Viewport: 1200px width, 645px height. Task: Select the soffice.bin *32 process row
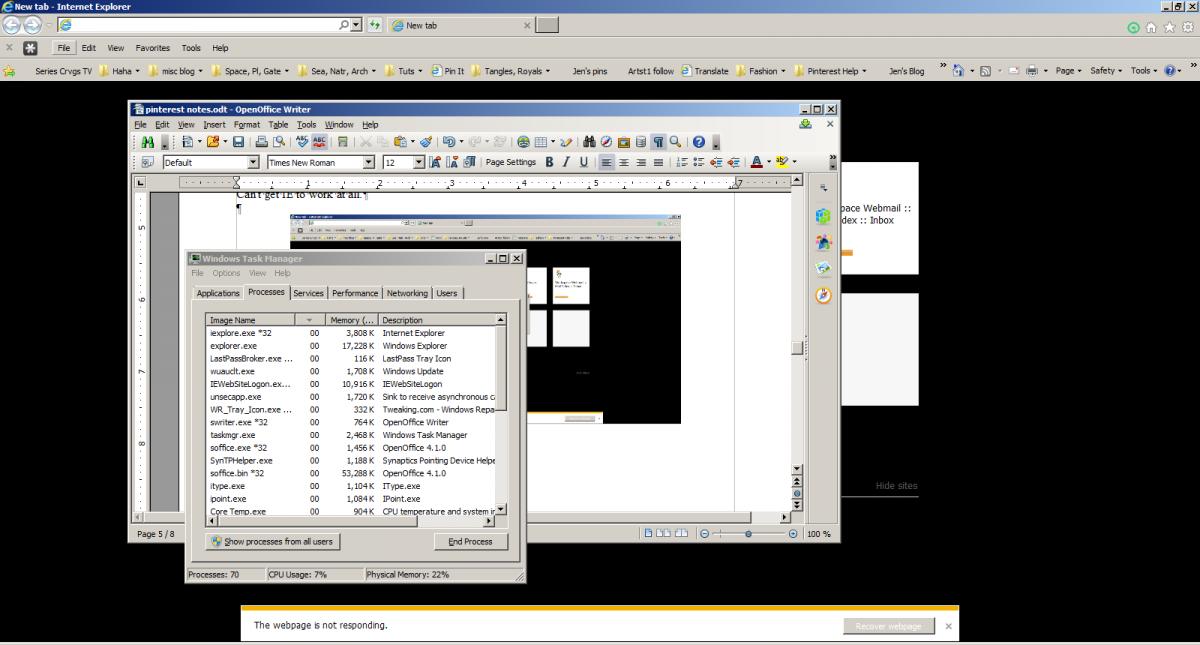[351, 473]
